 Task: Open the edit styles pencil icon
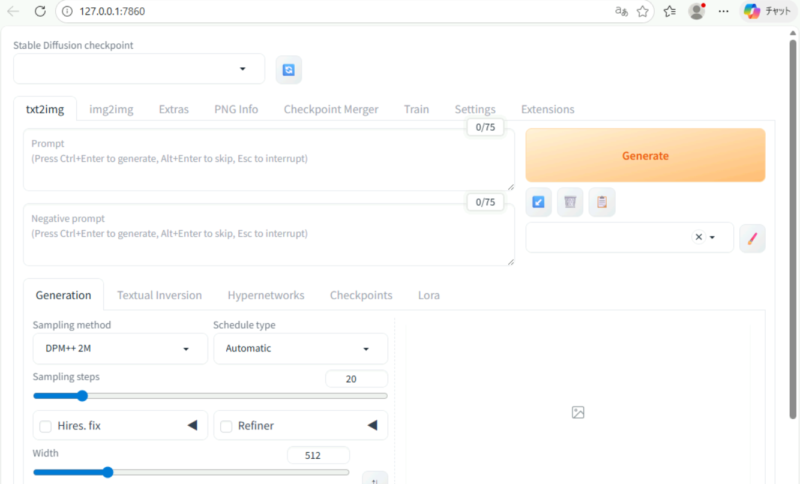(x=752, y=238)
